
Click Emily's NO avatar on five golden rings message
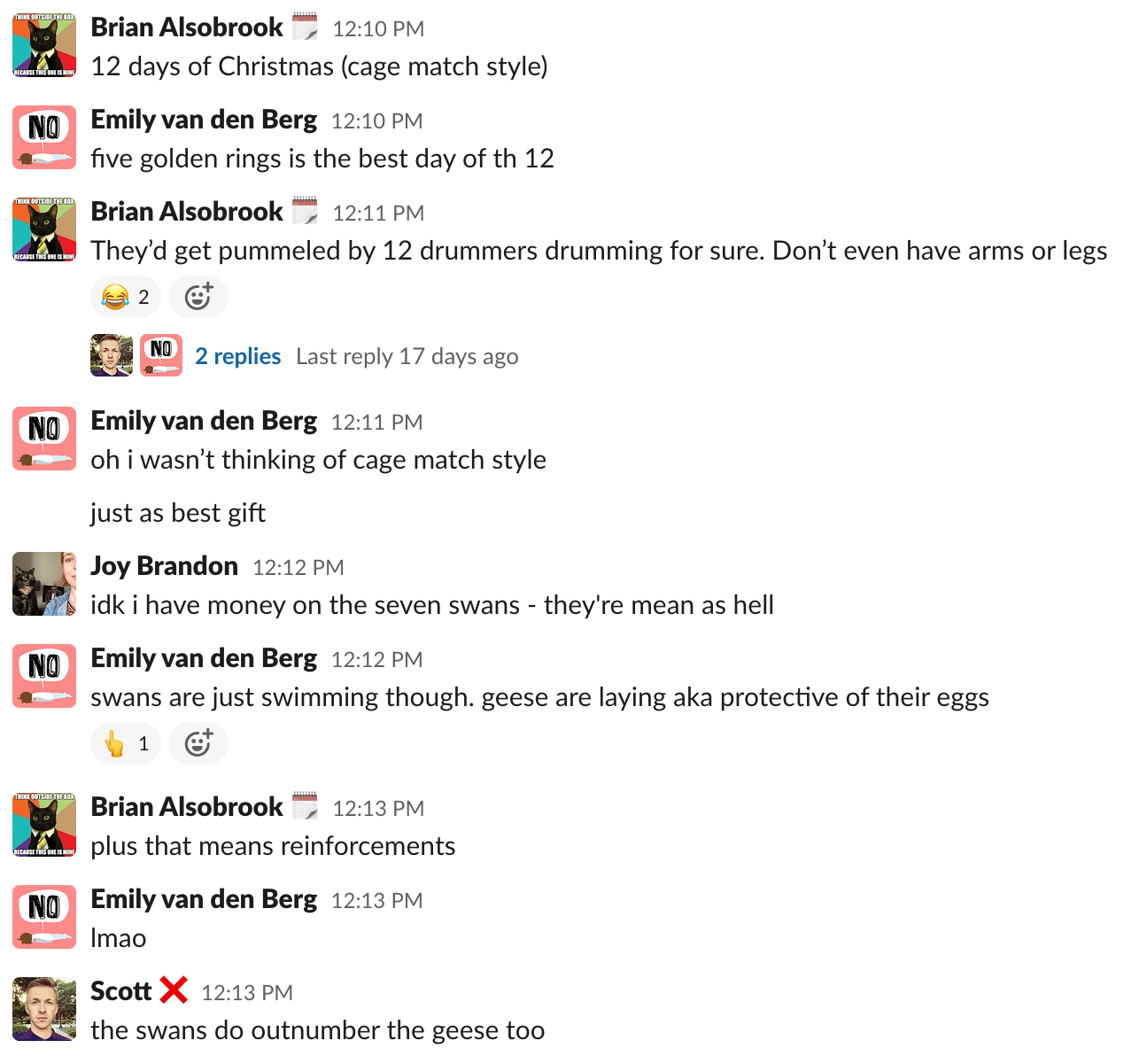pos(44,137)
